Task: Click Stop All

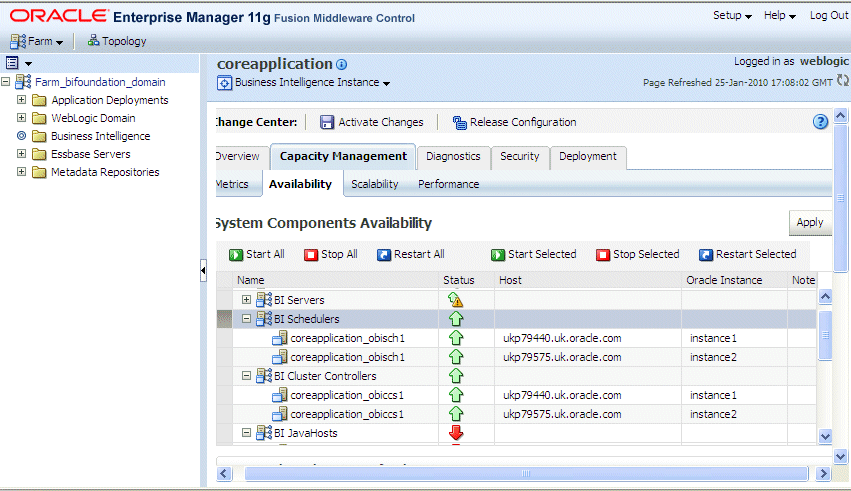Action: click(331, 254)
